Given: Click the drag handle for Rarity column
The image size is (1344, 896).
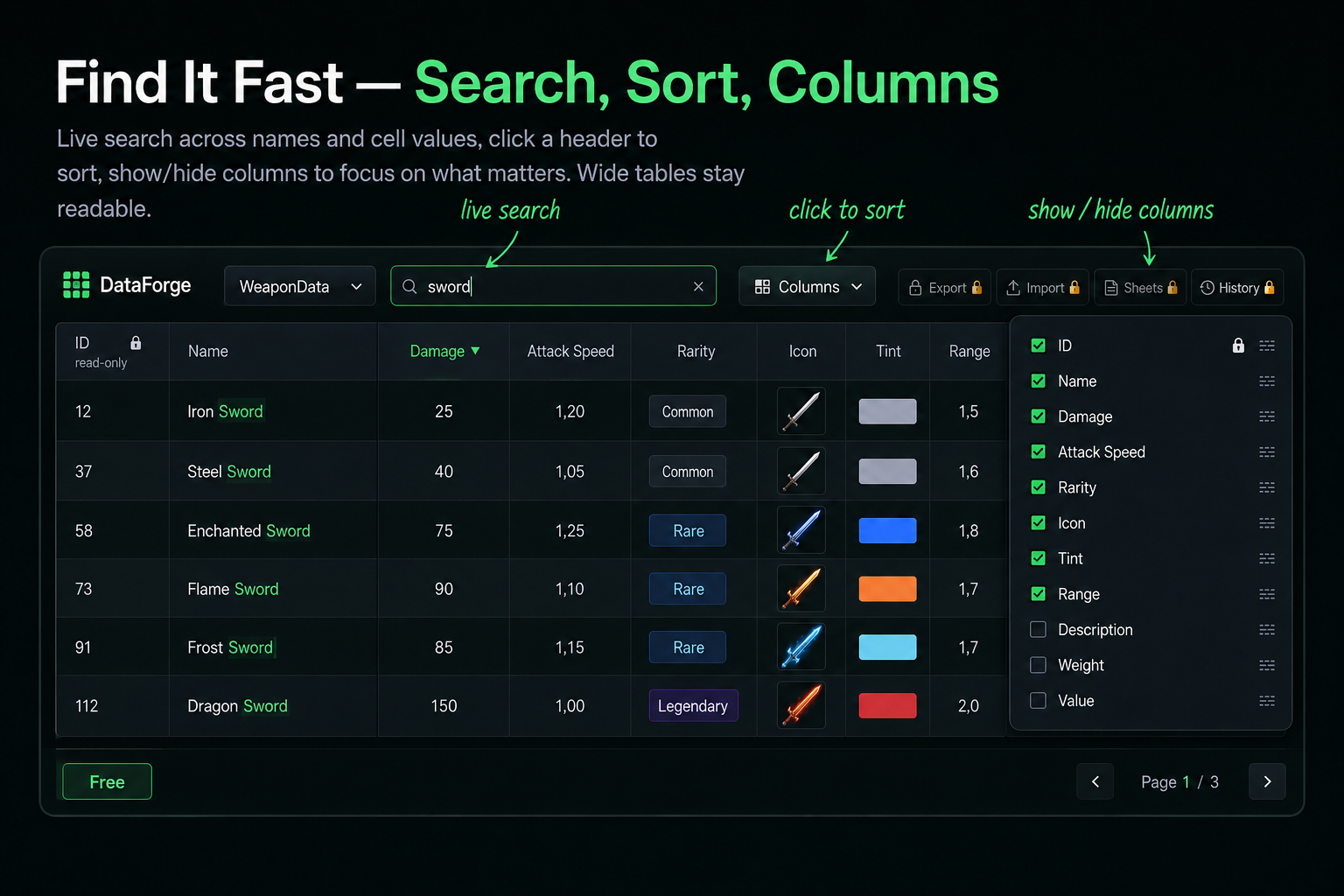Looking at the screenshot, I should tap(1267, 487).
